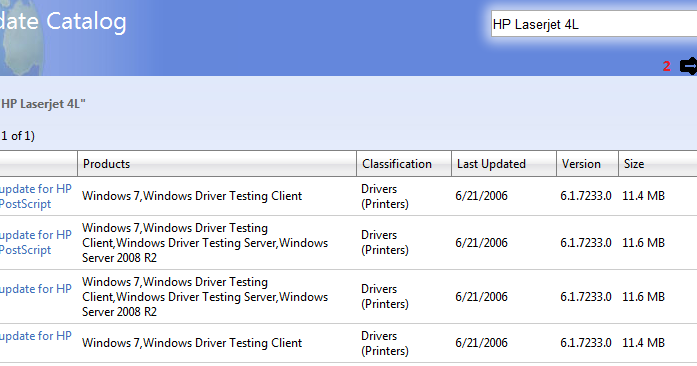The width and height of the screenshot is (697, 366).
Task: Click Drivers (Printers) in PostScript 11.6 MB row
Action: [385, 242]
